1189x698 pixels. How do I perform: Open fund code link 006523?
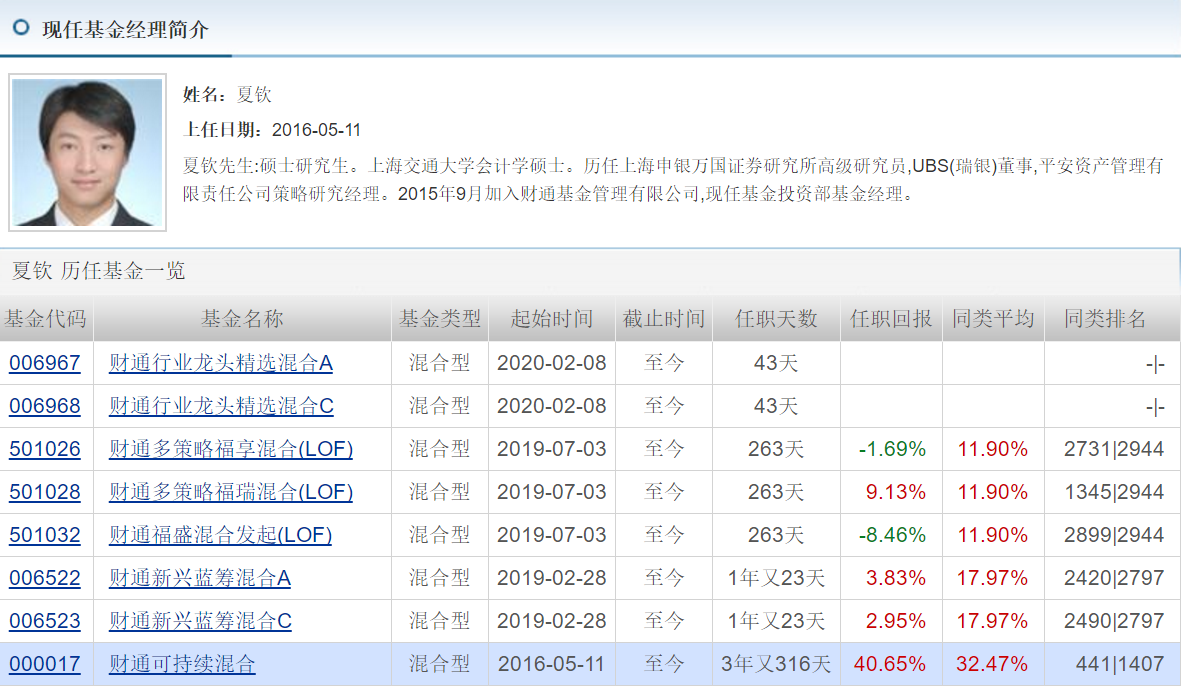click(x=45, y=621)
